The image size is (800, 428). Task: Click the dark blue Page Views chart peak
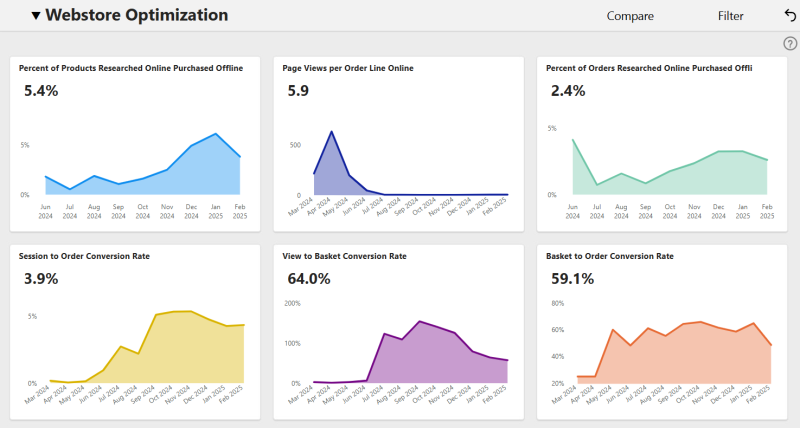coord(332,132)
